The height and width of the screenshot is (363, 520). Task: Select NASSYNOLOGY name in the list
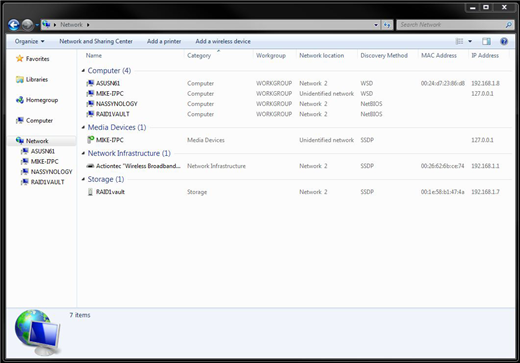tap(117, 104)
